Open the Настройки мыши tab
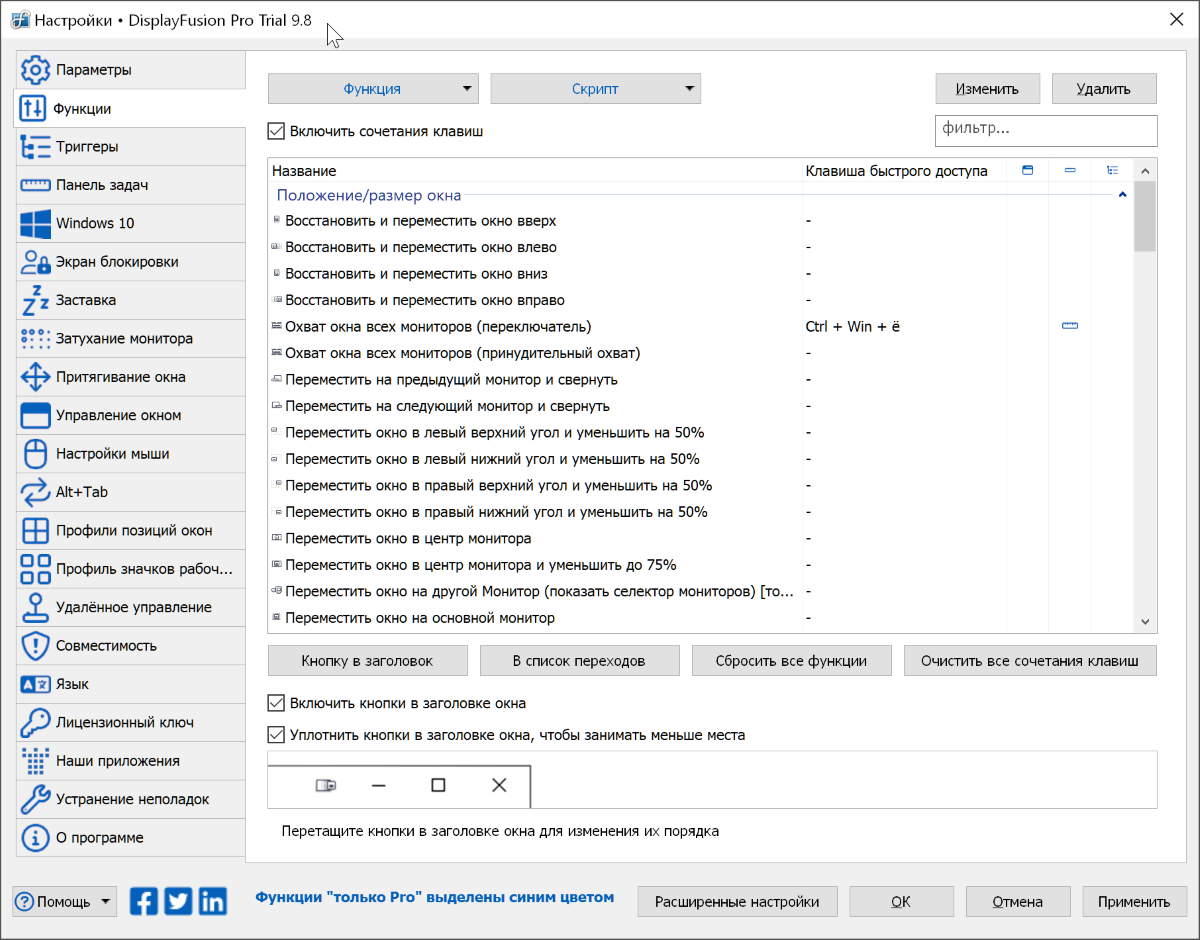Screen dimensions: 1200x940 pos(130,454)
